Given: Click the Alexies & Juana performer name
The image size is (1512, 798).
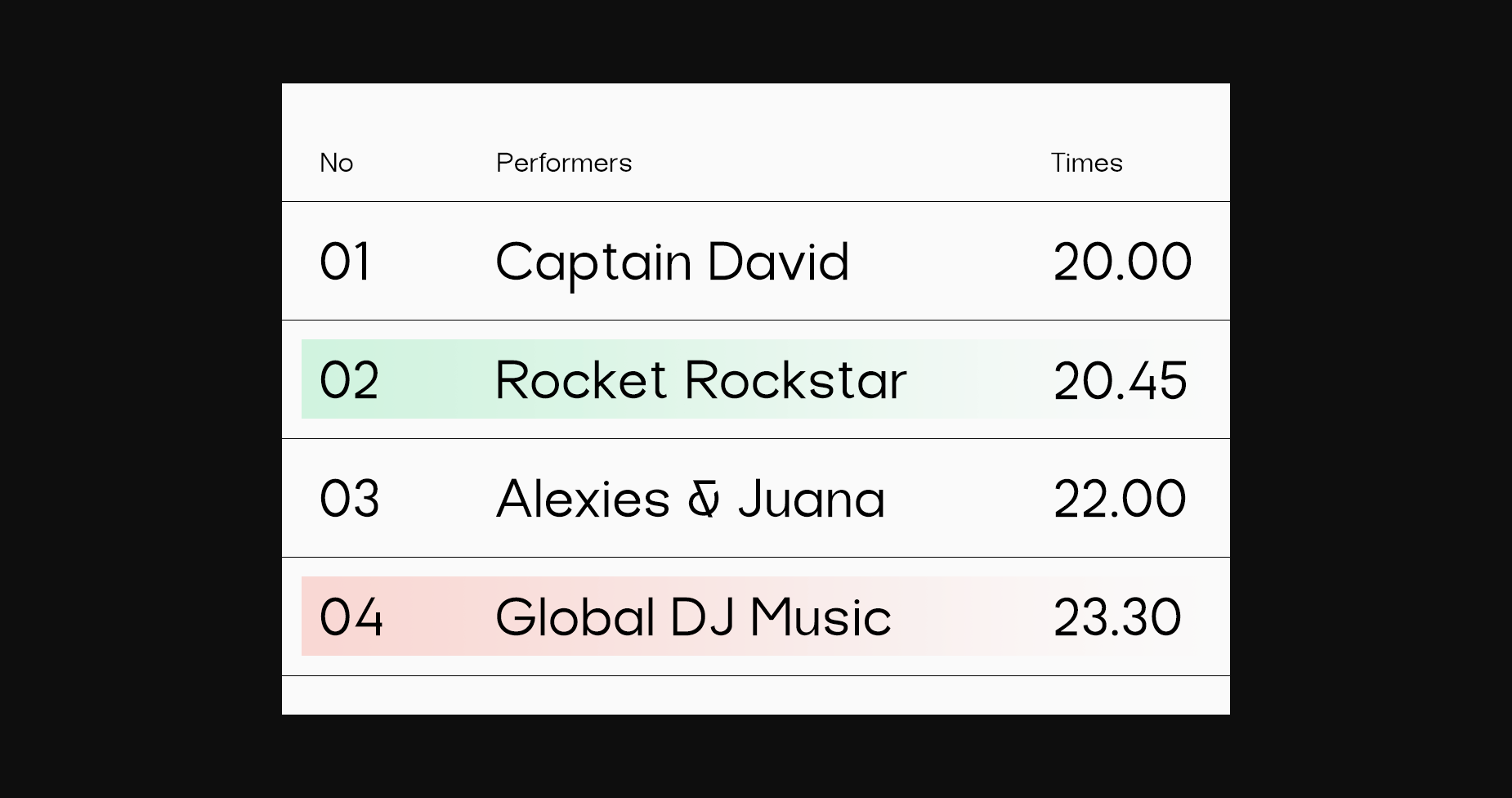Looking at the screenshot, I should point(691,499).
